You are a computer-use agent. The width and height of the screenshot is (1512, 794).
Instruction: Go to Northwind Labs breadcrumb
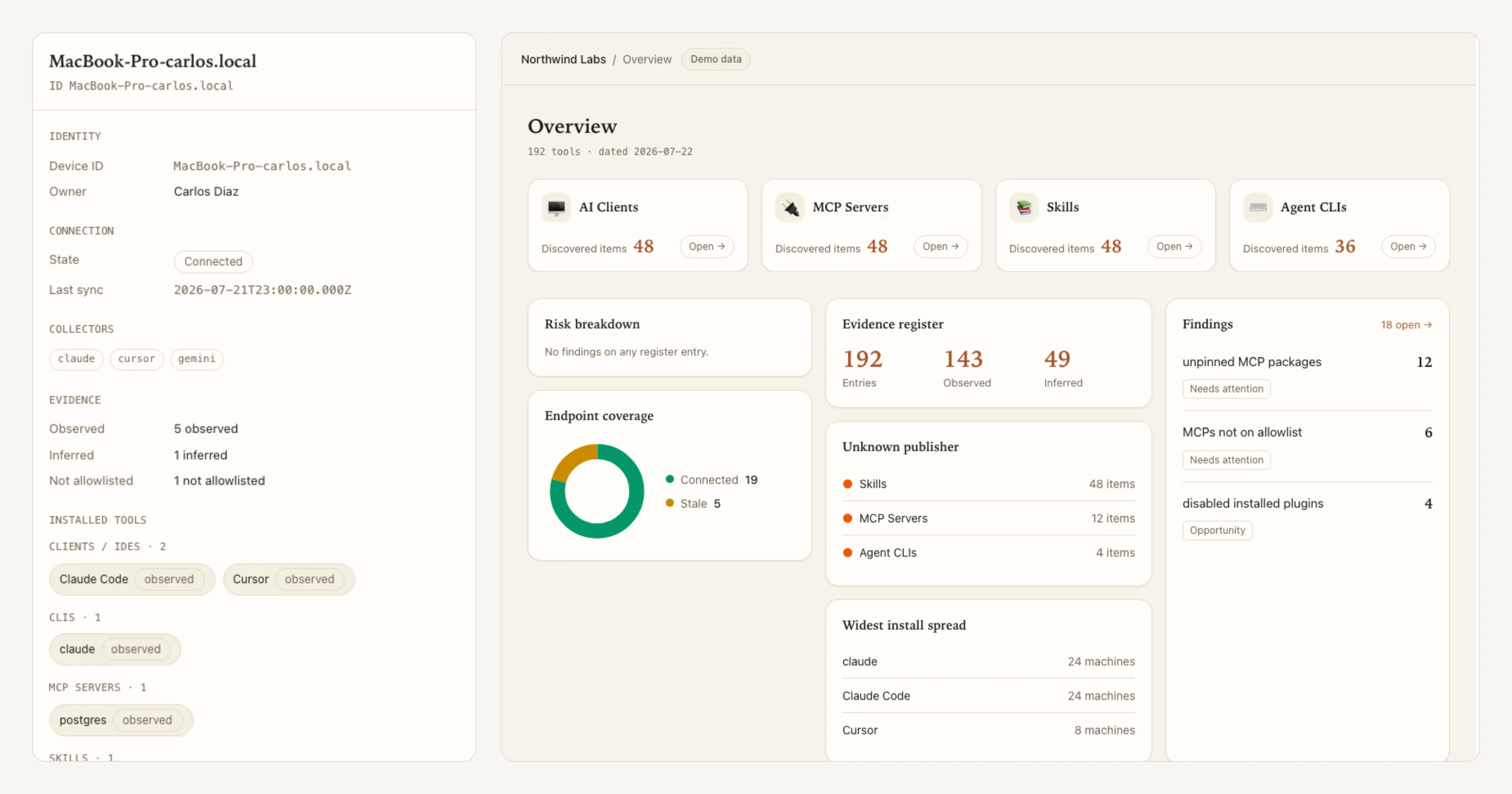point(563,60)
